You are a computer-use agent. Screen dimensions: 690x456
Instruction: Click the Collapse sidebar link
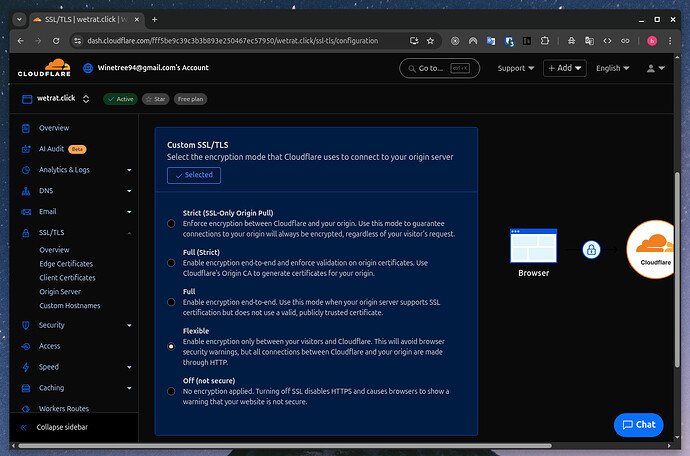click(x=62, y=427)
